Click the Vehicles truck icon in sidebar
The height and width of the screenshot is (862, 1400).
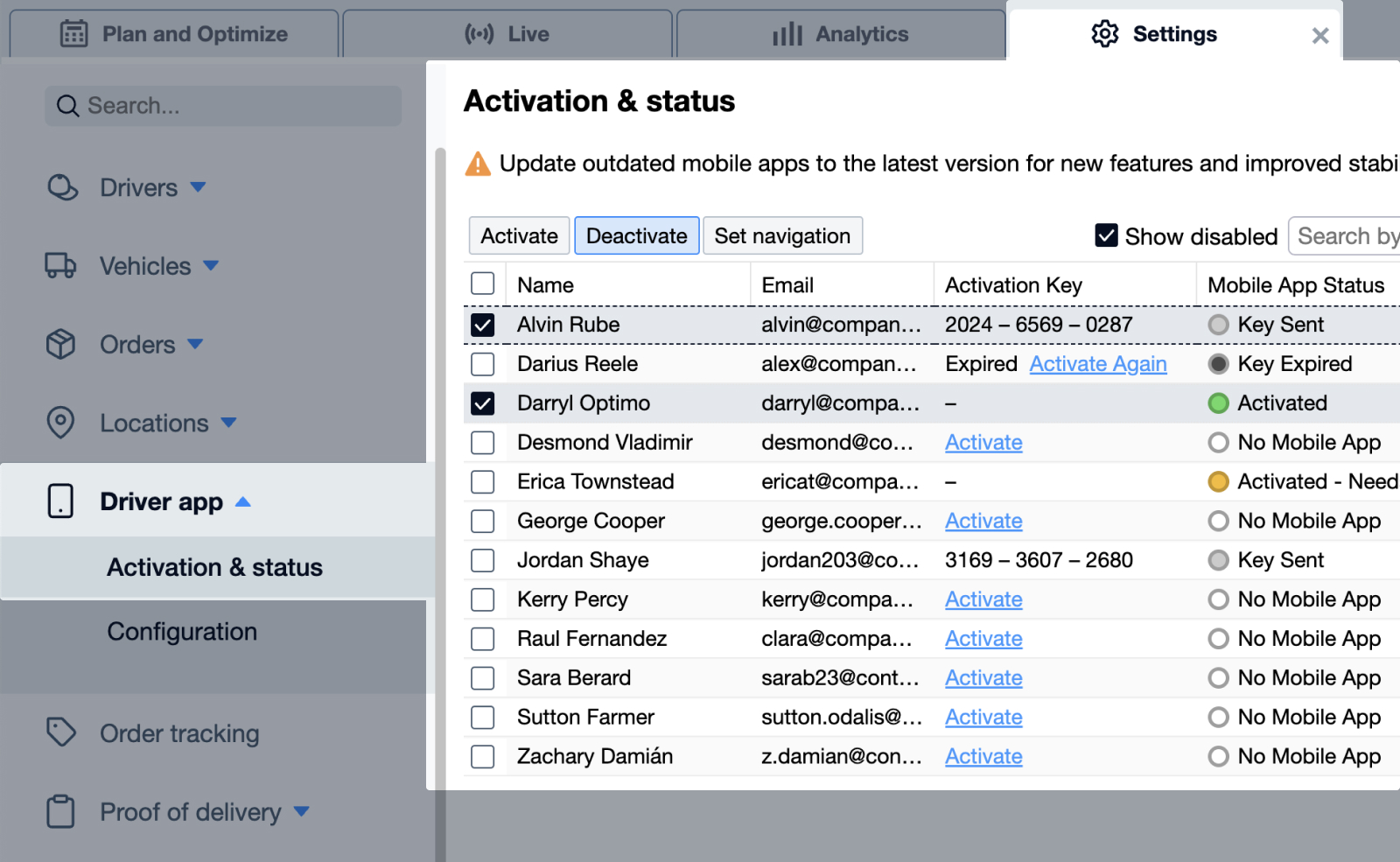pos(60,265)
